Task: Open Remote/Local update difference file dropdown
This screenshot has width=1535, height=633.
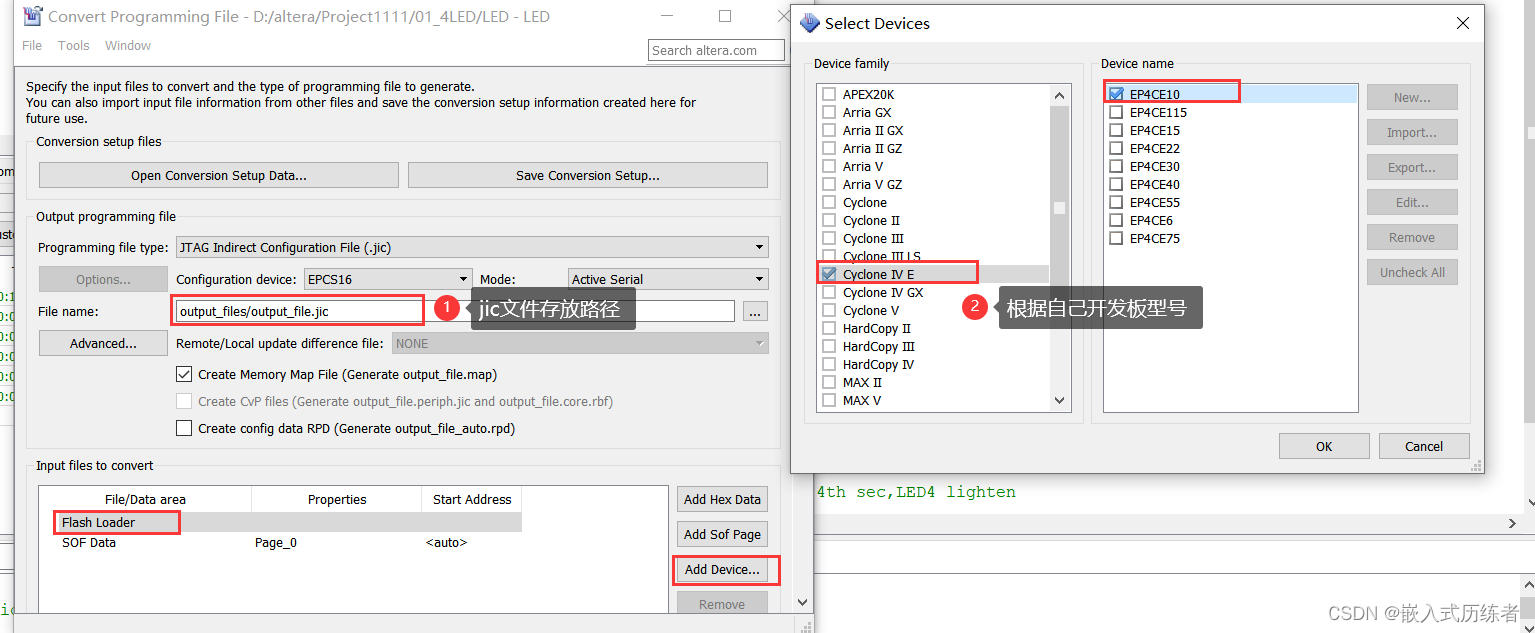Action: (580, 343)
